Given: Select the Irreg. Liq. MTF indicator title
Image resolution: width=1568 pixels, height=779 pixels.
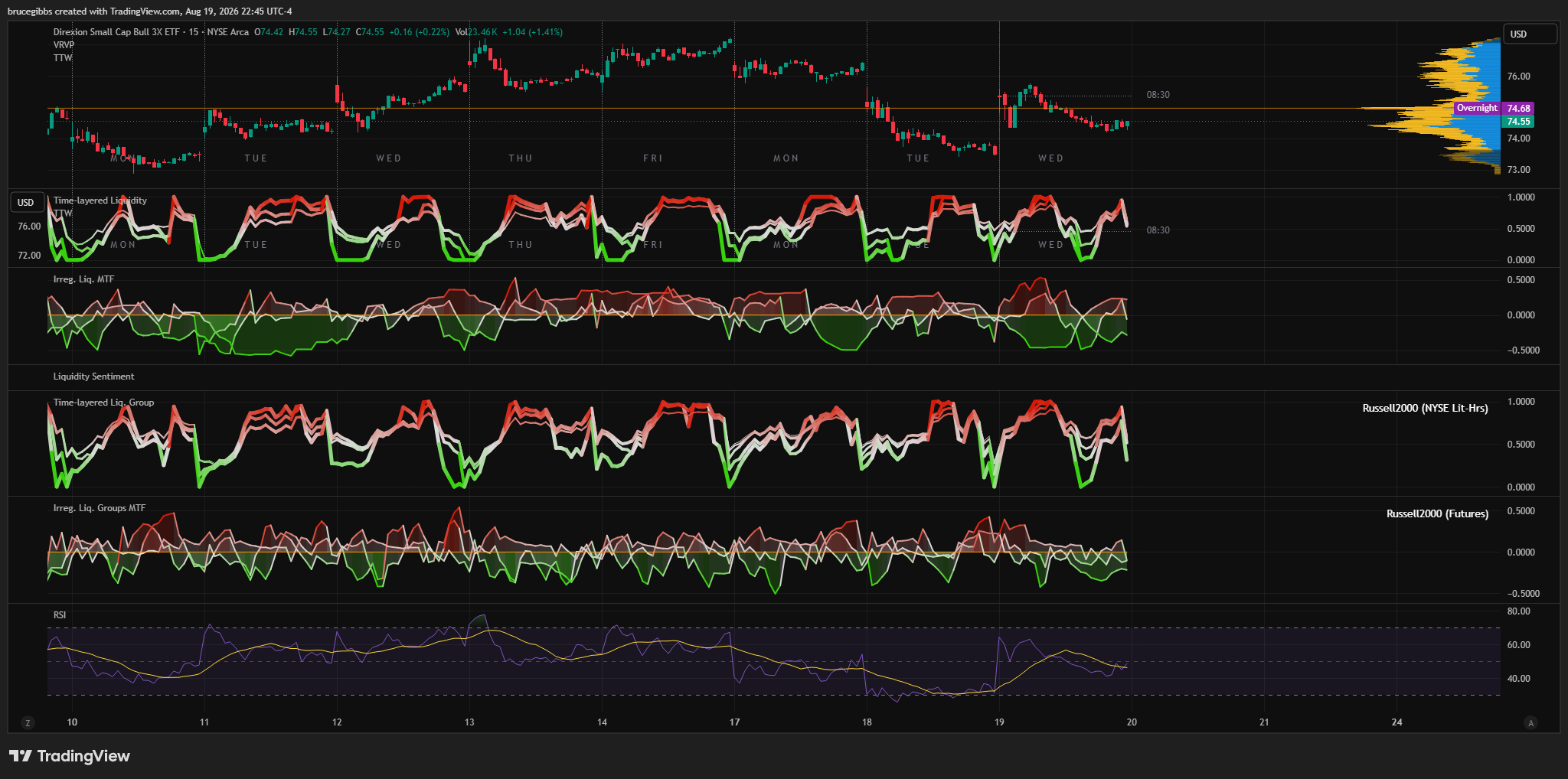Looking at the screenshot, I should [x=83, y=279].
